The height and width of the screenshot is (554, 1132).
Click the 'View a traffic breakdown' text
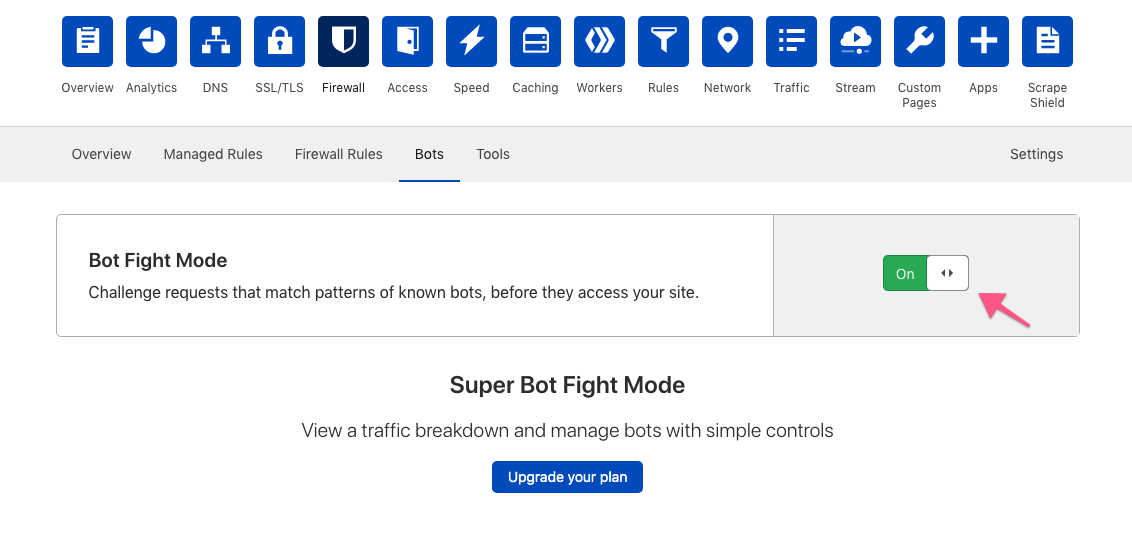(x=567, y=431)
